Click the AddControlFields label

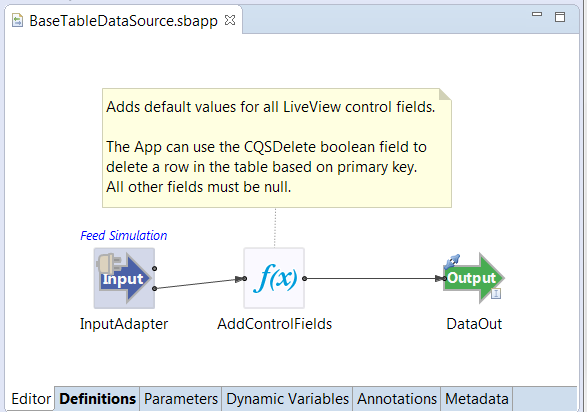coord(274,324)
